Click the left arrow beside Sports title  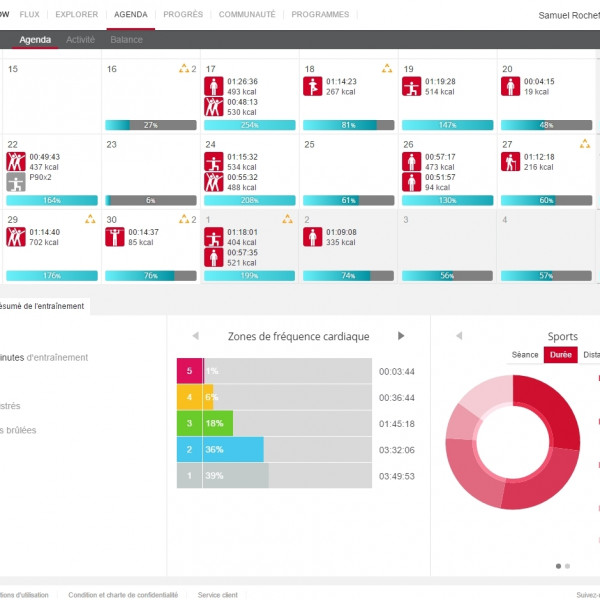[459, 336]
